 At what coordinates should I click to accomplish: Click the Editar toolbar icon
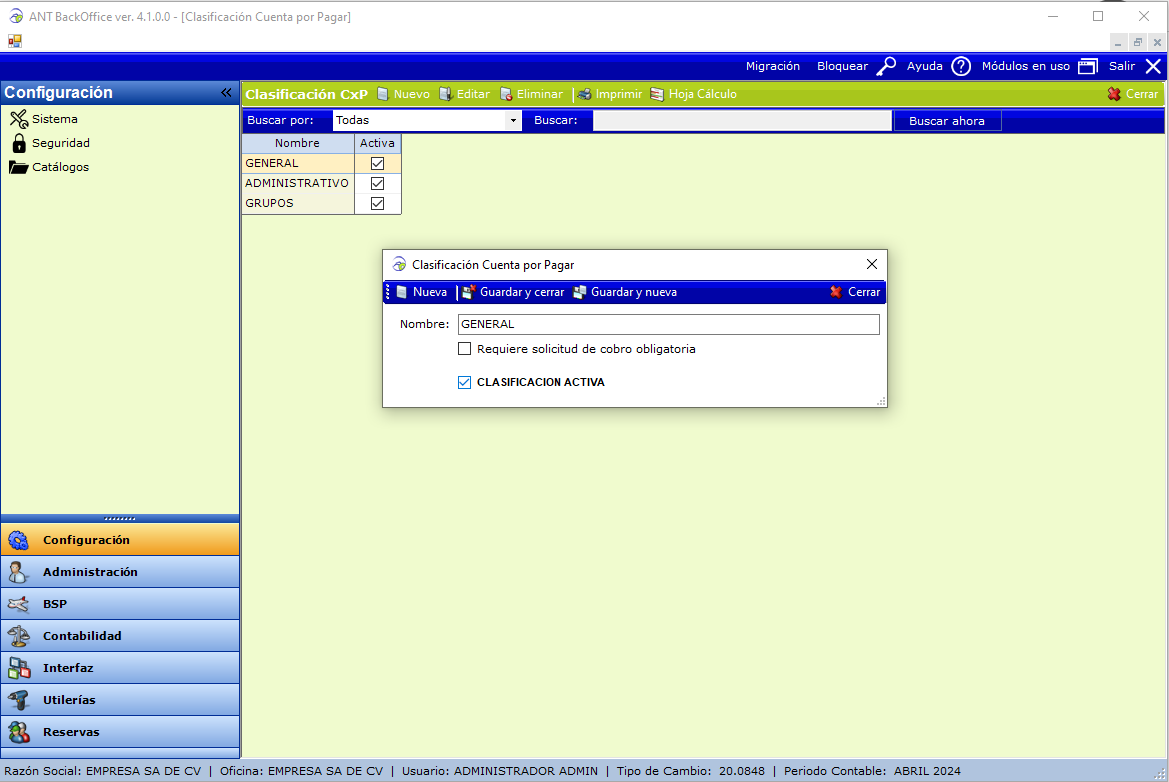coord(446,94)
